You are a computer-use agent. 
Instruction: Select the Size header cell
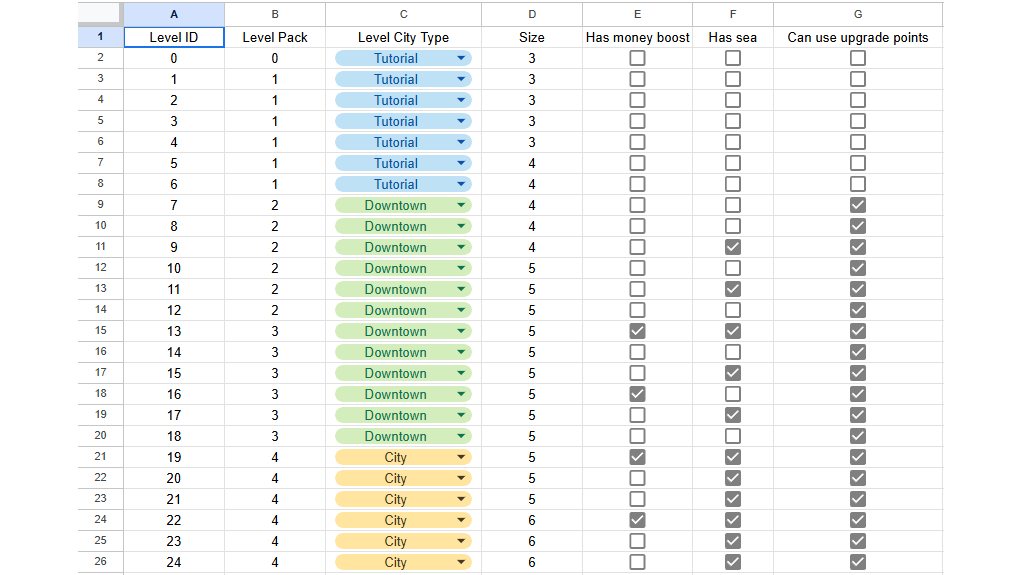[x=532, y=37]
